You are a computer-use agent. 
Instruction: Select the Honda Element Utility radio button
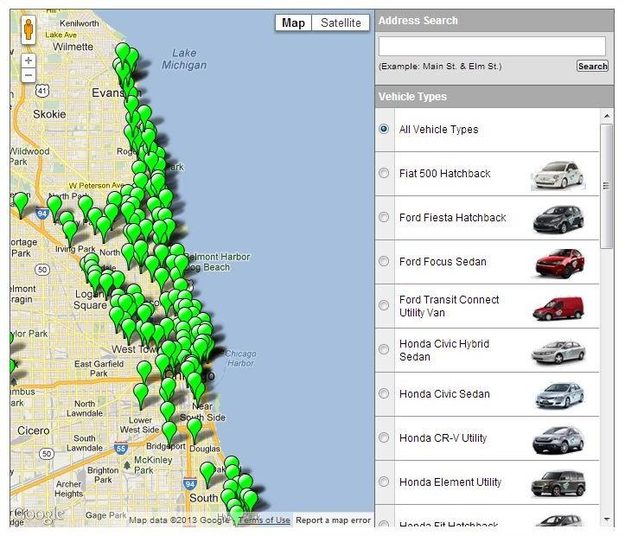click(384, 482)
